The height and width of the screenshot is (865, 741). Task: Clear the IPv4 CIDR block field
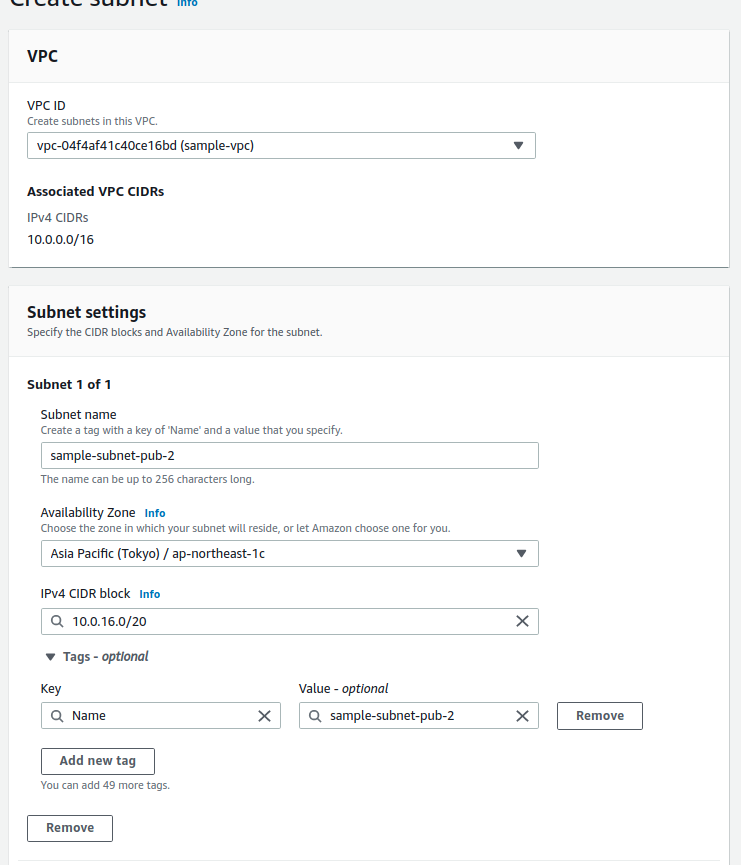pyautogui.click(x=522, y=621)
